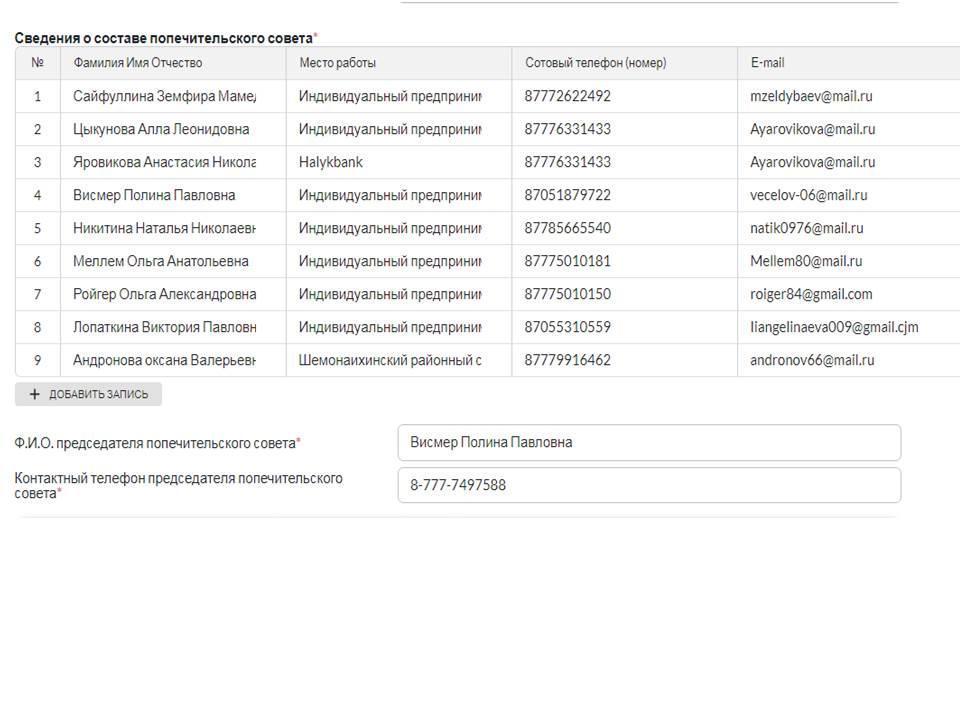960x720 pixels.
Task: Edit the chairman phone field 8-777-7497588
Action: [649, 486]
